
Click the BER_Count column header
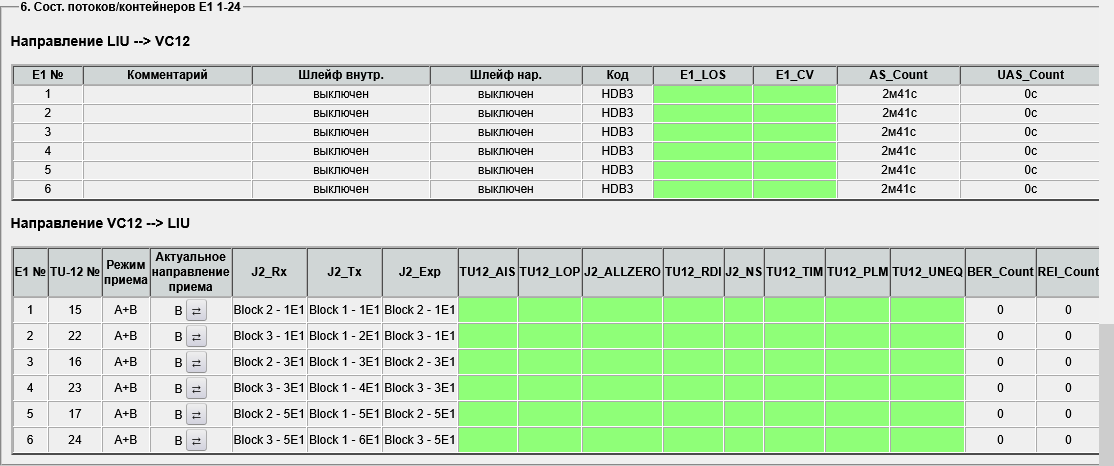point(1000,271)
